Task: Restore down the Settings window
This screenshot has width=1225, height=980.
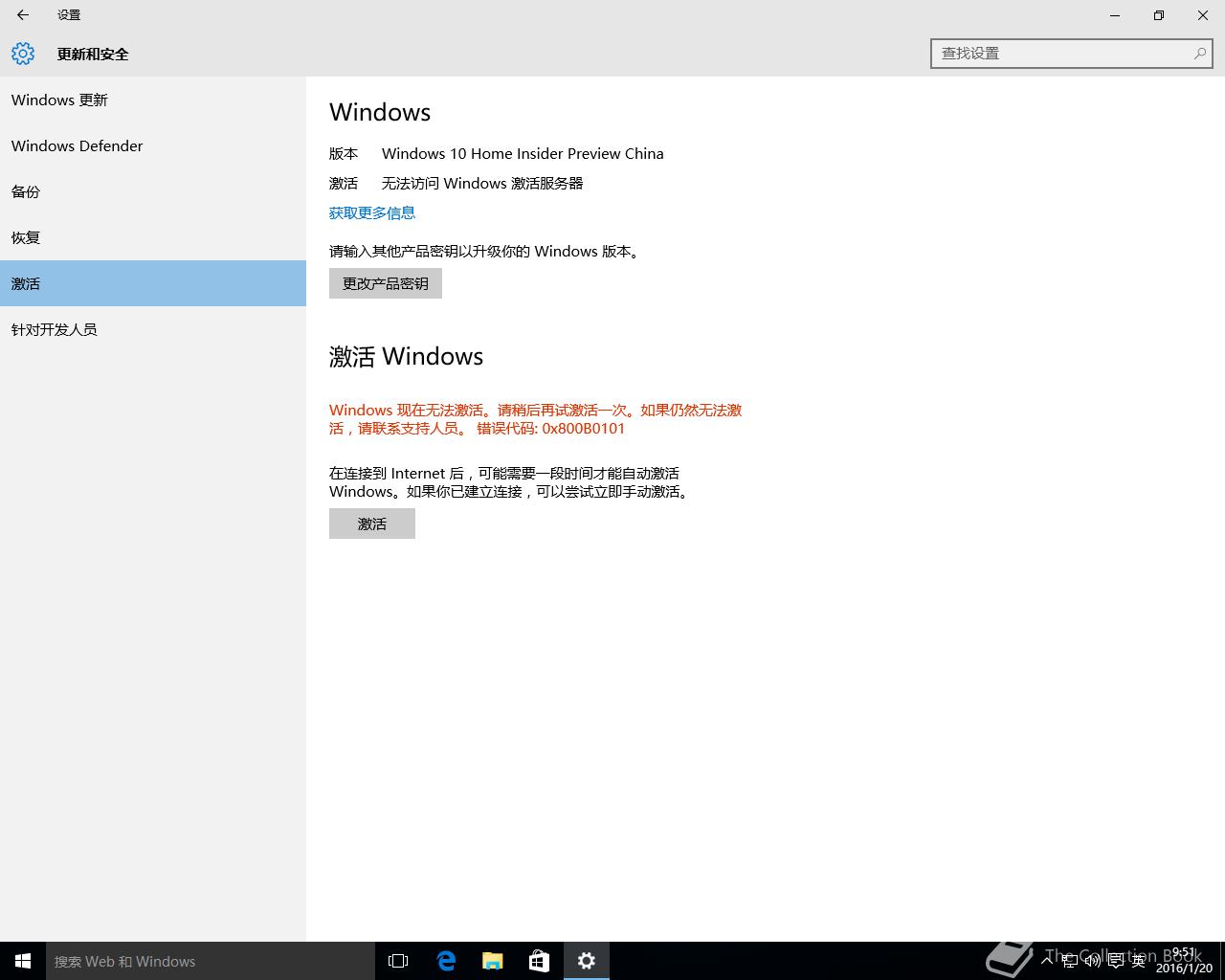Action: coord(1159,15)
